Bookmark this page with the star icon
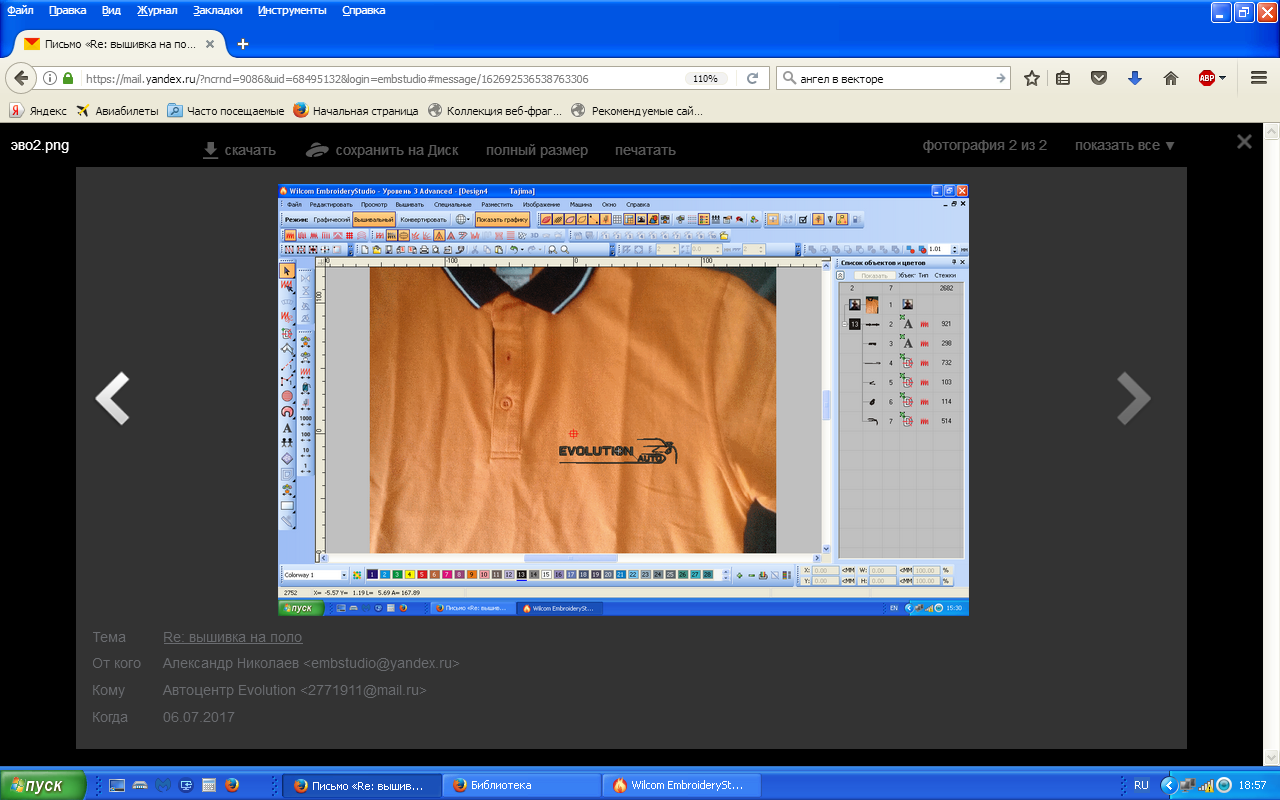This screenshot has height=800, width=1280. (1032, 79)
